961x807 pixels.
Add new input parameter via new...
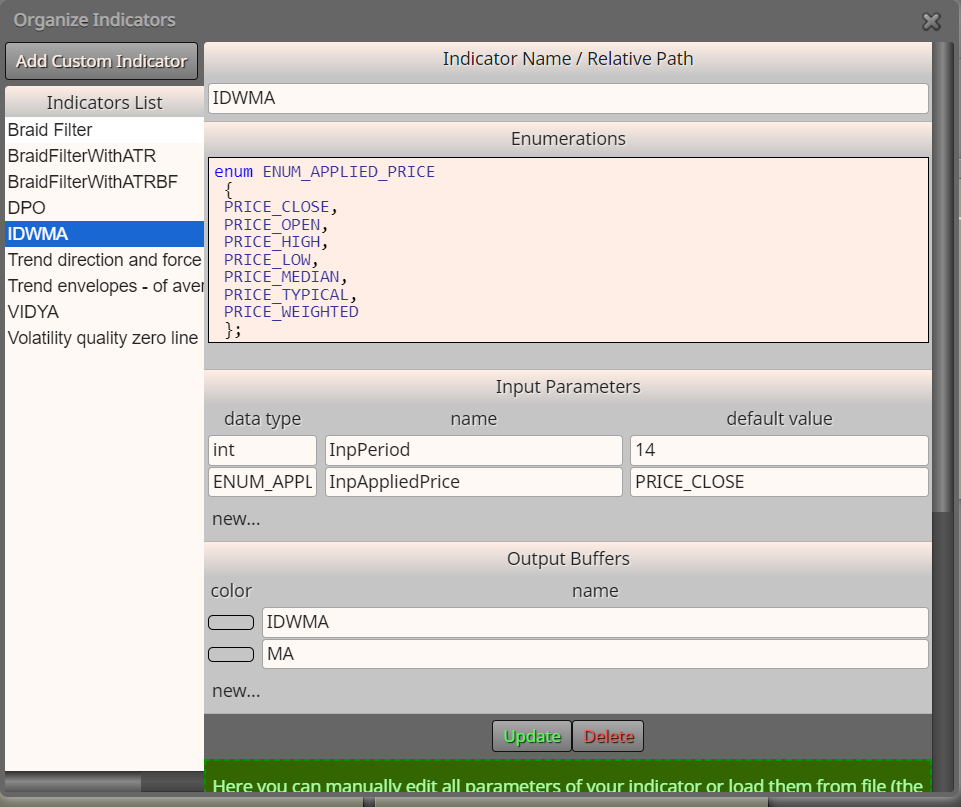point(236,519)
